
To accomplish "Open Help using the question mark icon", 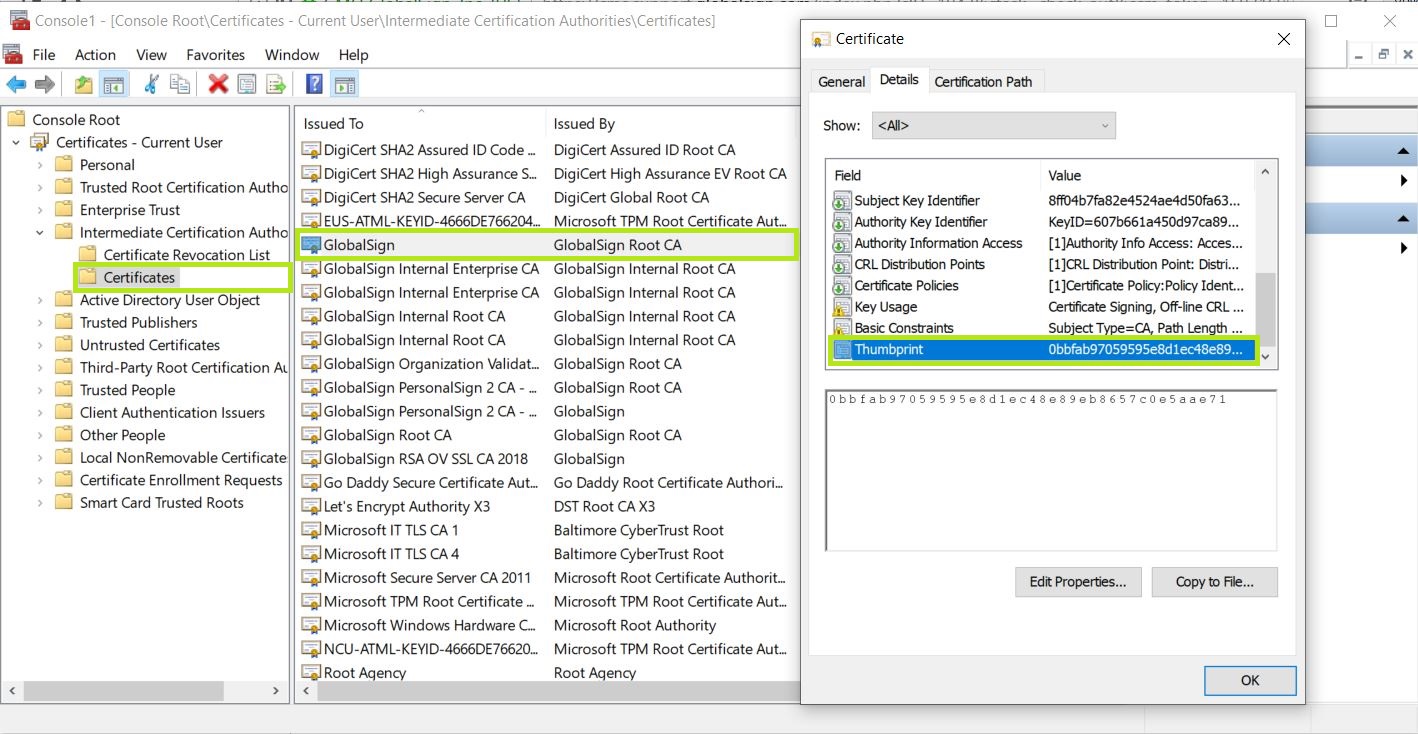I will coord(314,85).
